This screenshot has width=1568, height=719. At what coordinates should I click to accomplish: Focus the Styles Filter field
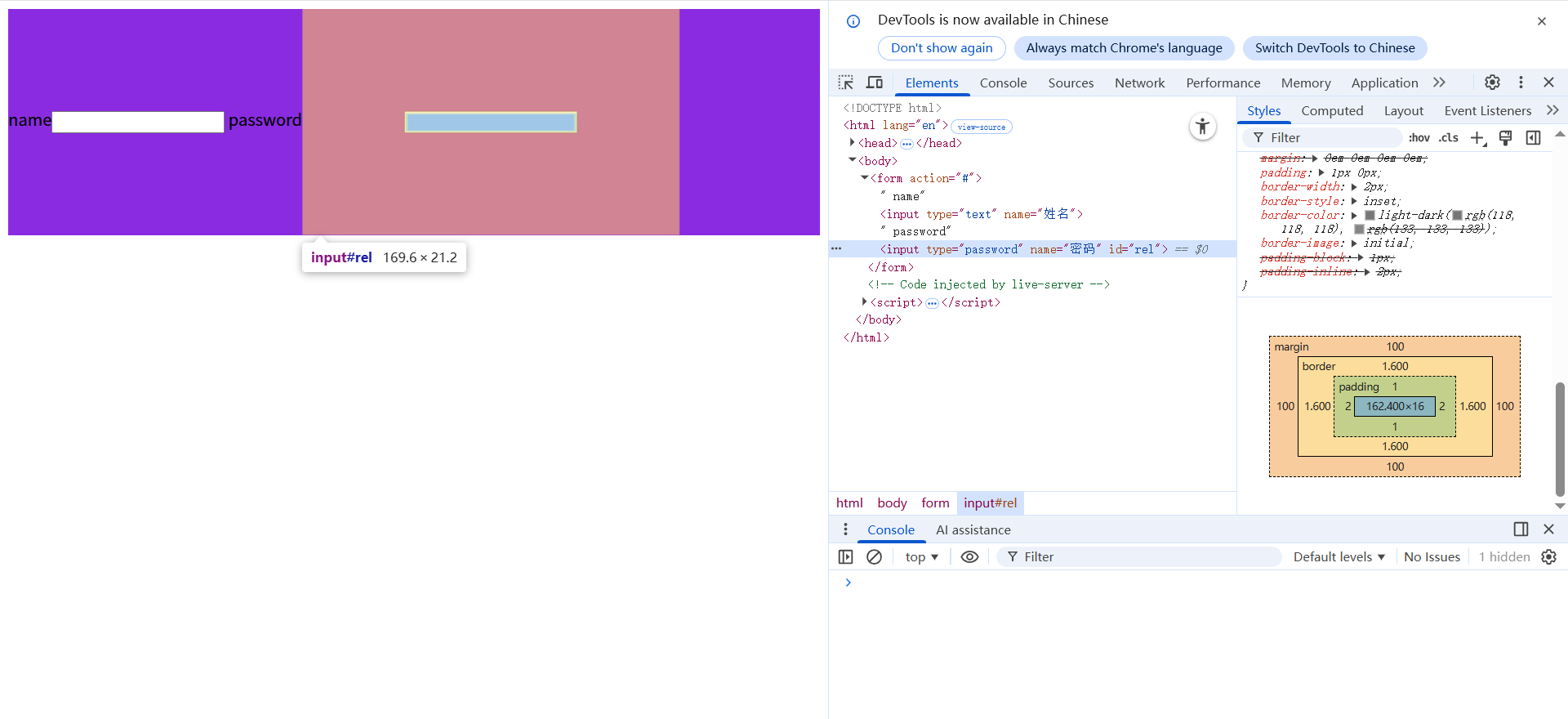pyautogui.click(x=1323, y=138)
